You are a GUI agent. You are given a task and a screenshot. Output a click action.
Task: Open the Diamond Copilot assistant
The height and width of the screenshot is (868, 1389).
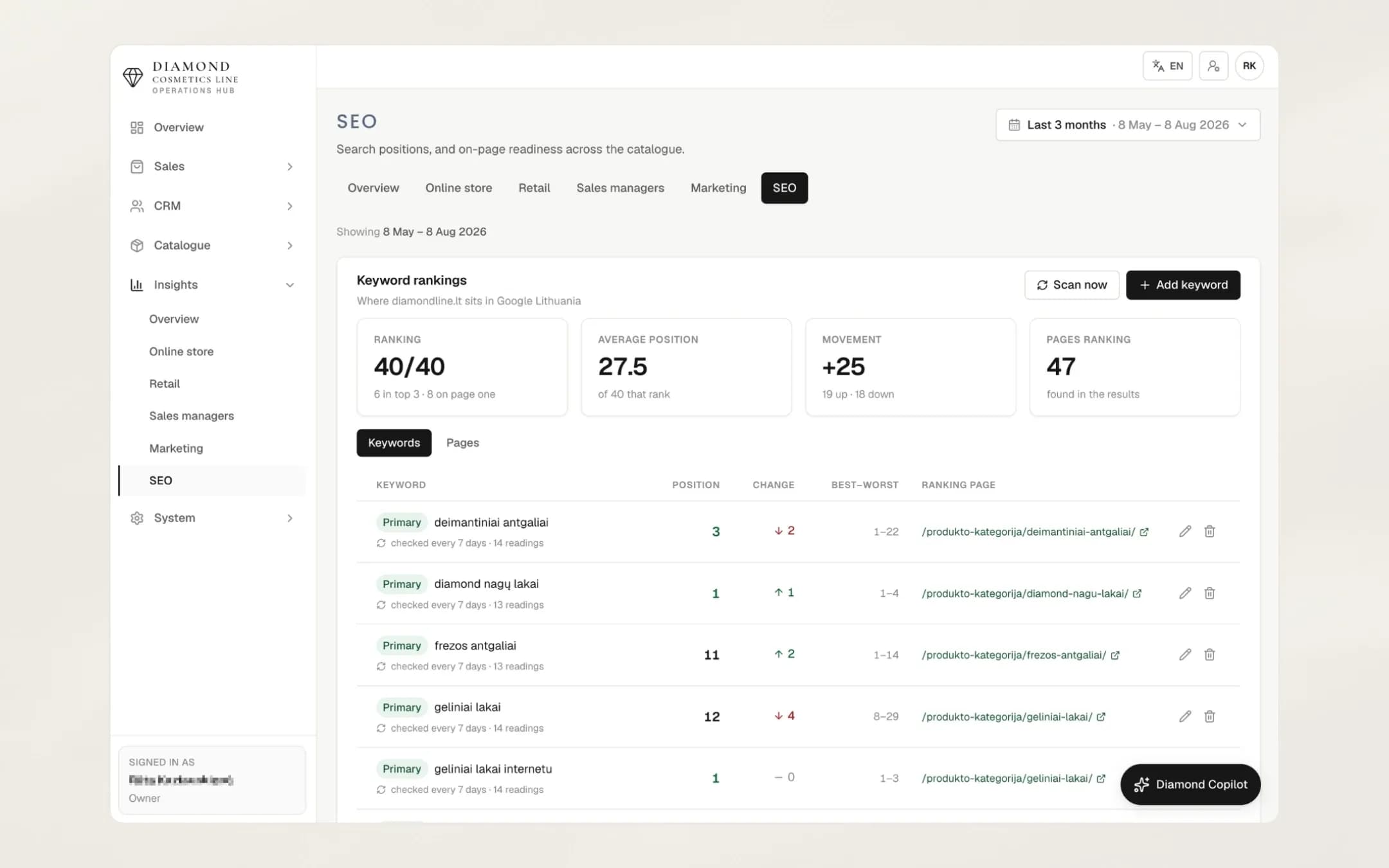click(1190, 784)
